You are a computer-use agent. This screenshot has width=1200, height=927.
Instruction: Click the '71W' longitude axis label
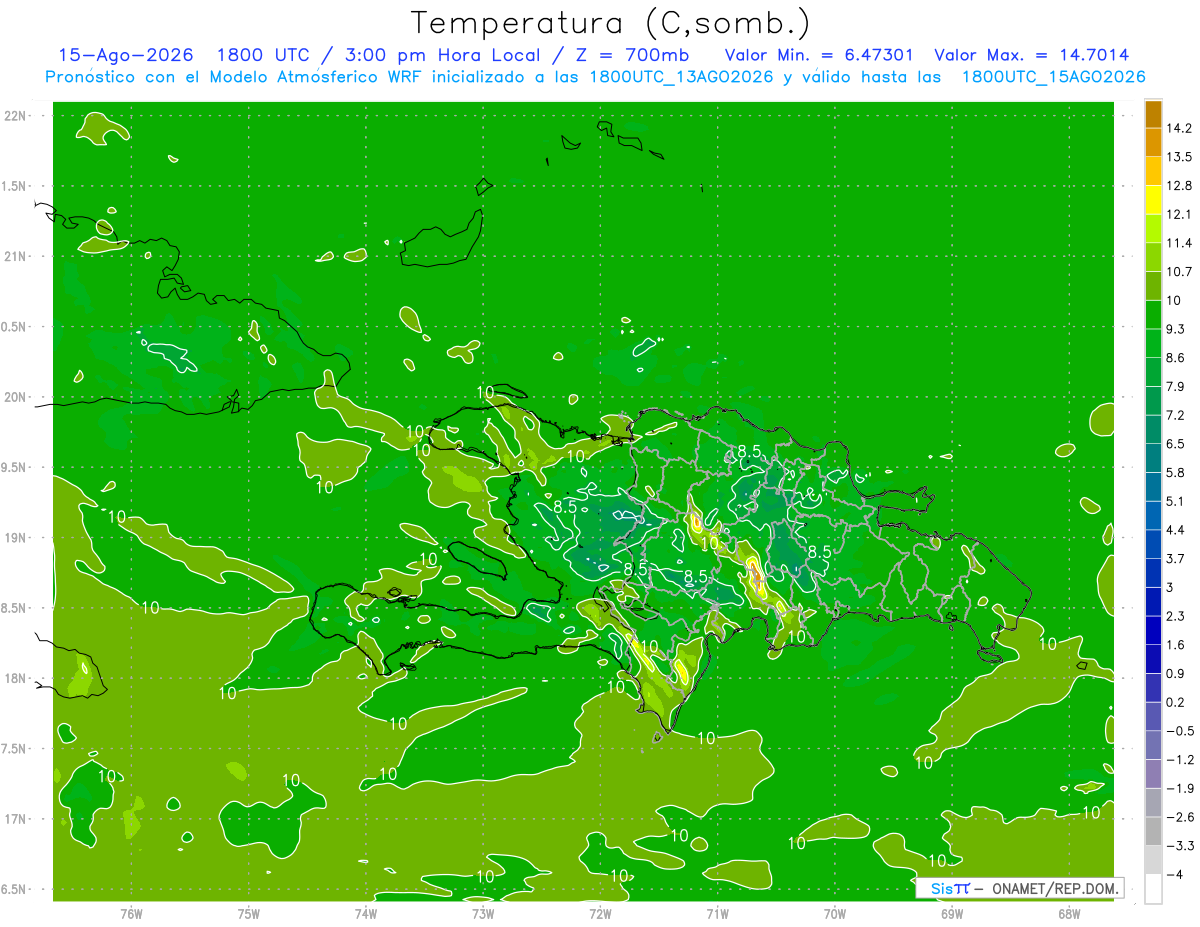717,913
